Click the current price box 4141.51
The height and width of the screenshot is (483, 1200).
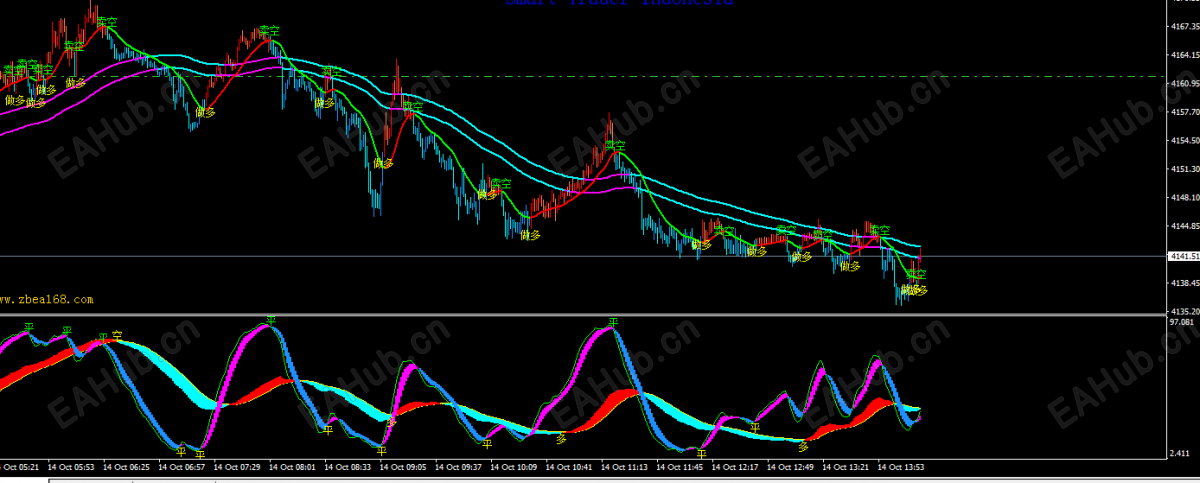(1183, 257)
